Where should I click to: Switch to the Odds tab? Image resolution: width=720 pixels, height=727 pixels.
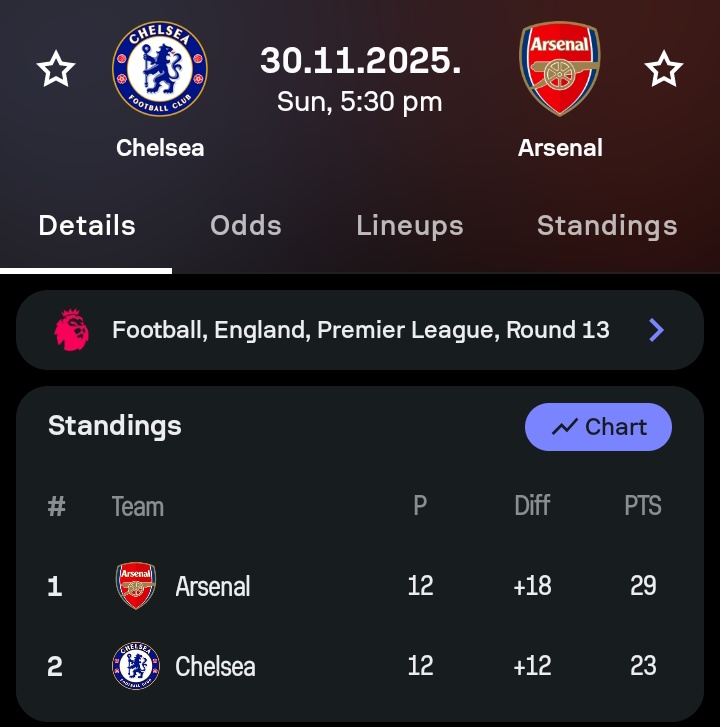point(246,226)
